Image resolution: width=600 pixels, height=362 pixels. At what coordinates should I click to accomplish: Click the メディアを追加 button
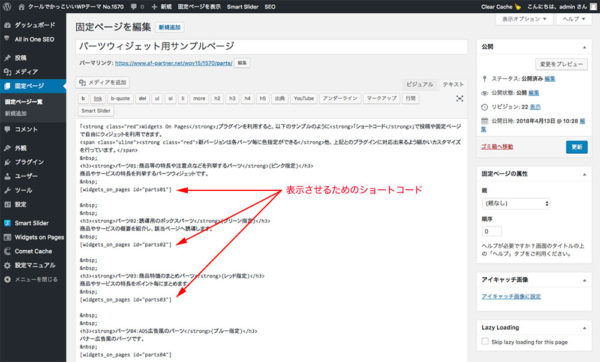[x=103, y=82]
